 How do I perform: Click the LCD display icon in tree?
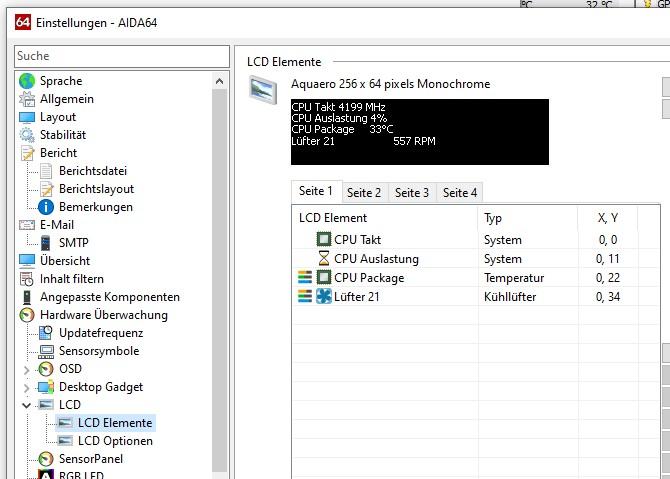(46, 405)
